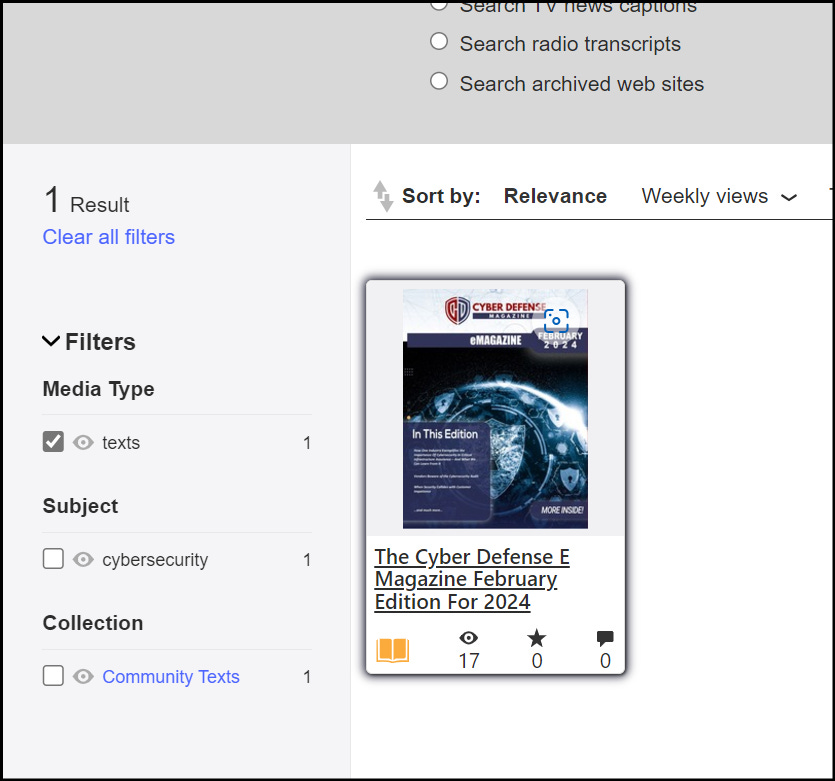Image resolution: width=835 pixels, height=781 pixels.
Task: Click the '1 Result' count text
Action: click(x=87, y=201)
